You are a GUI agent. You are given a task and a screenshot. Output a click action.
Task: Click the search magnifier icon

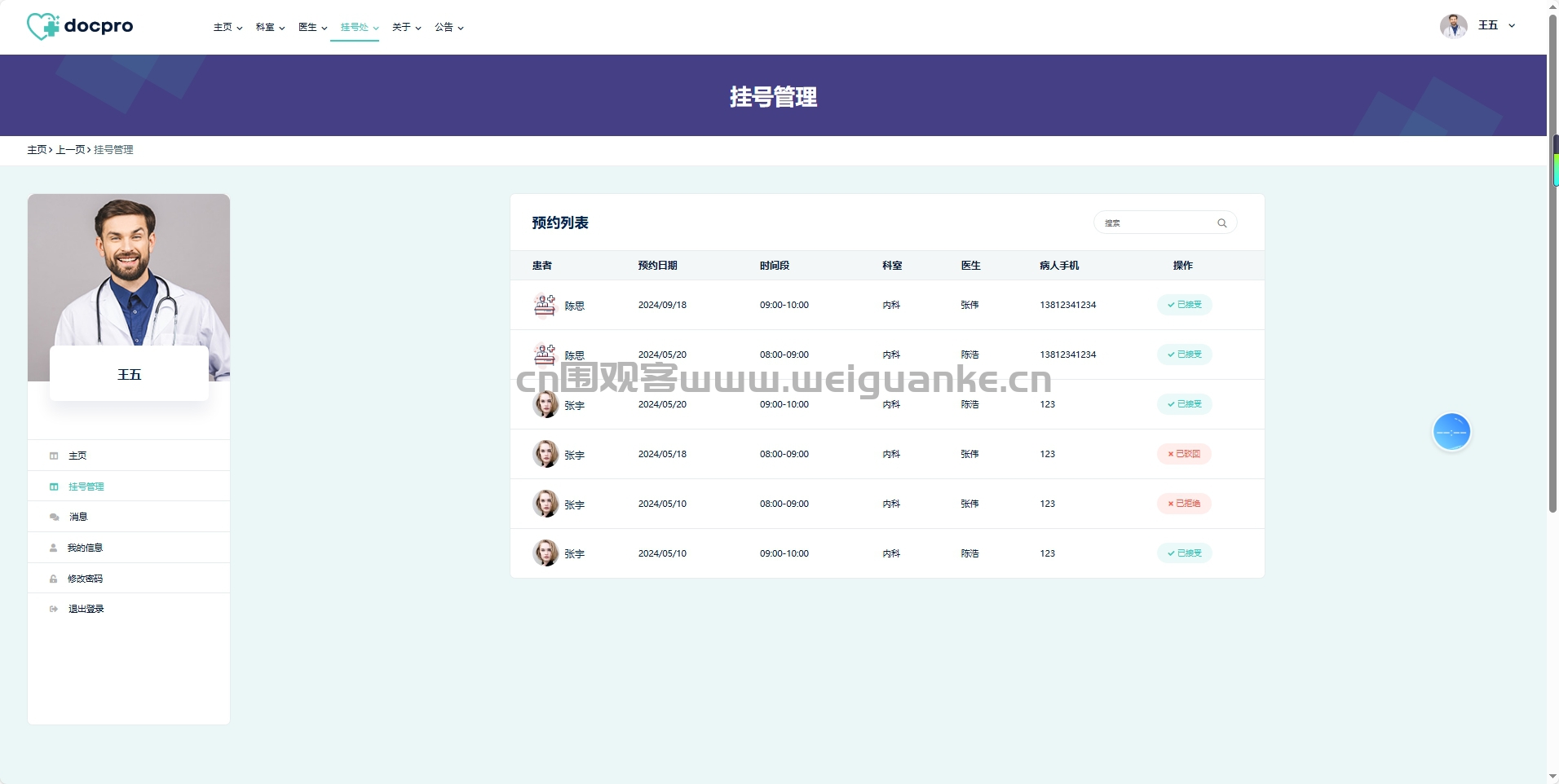(x=1221, y=223)
